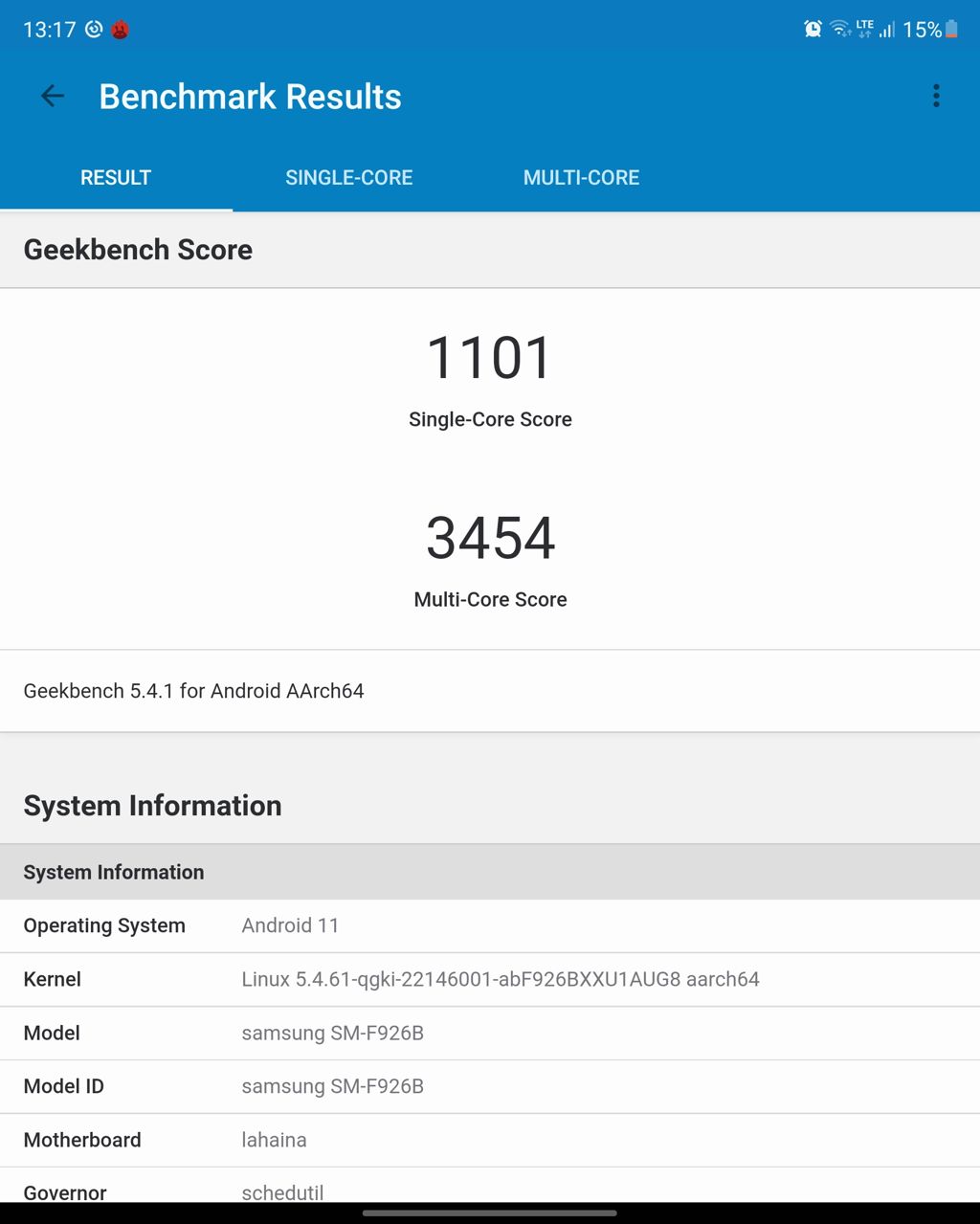The height and width of the screenshot is (1224, 980).
Task: Tap the cellular signal bars icon
Action: point(887,30)
